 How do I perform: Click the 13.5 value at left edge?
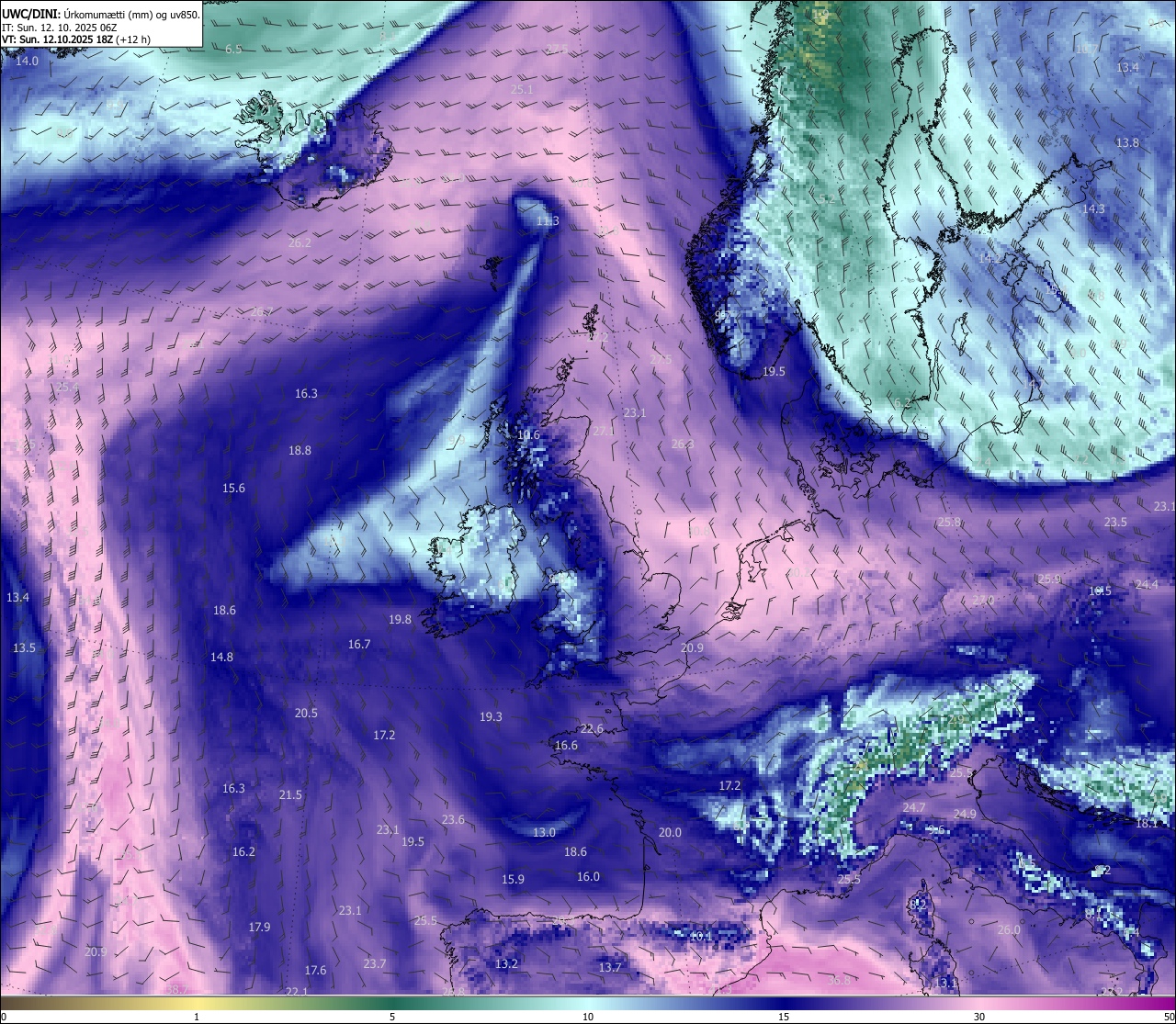point(24,647)
